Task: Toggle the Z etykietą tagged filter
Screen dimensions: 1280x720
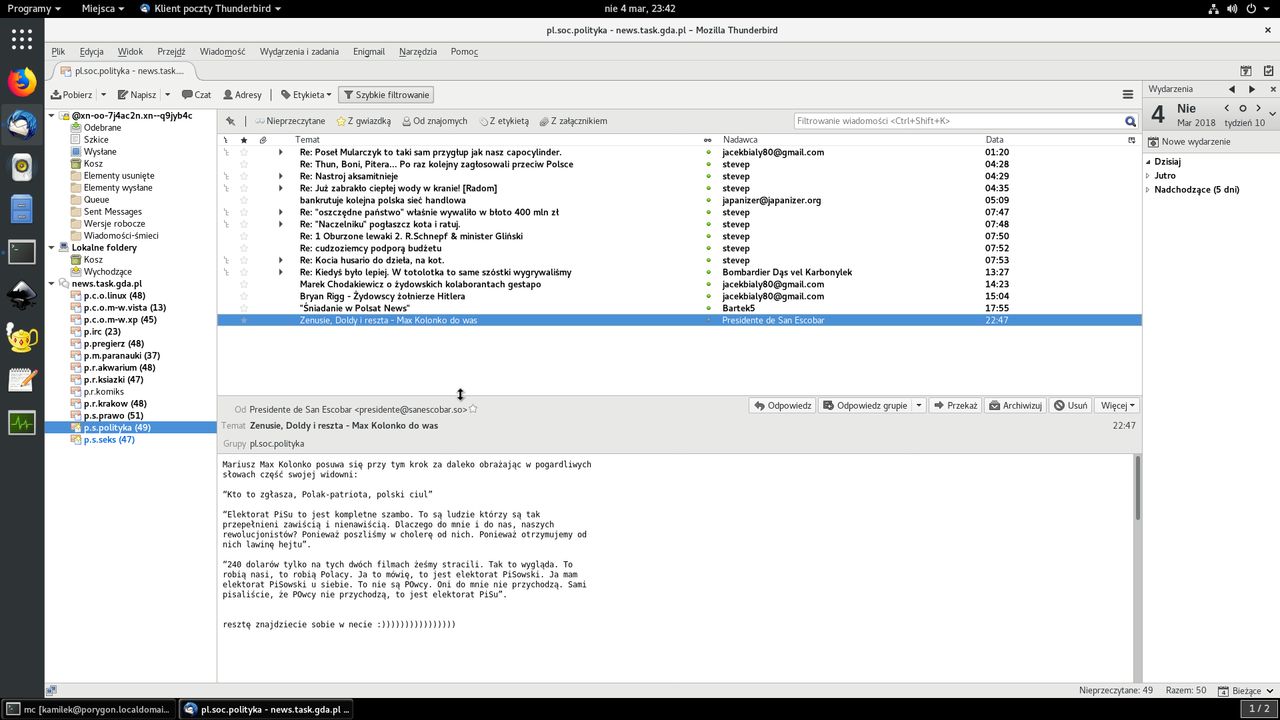Action: (503, 121)
